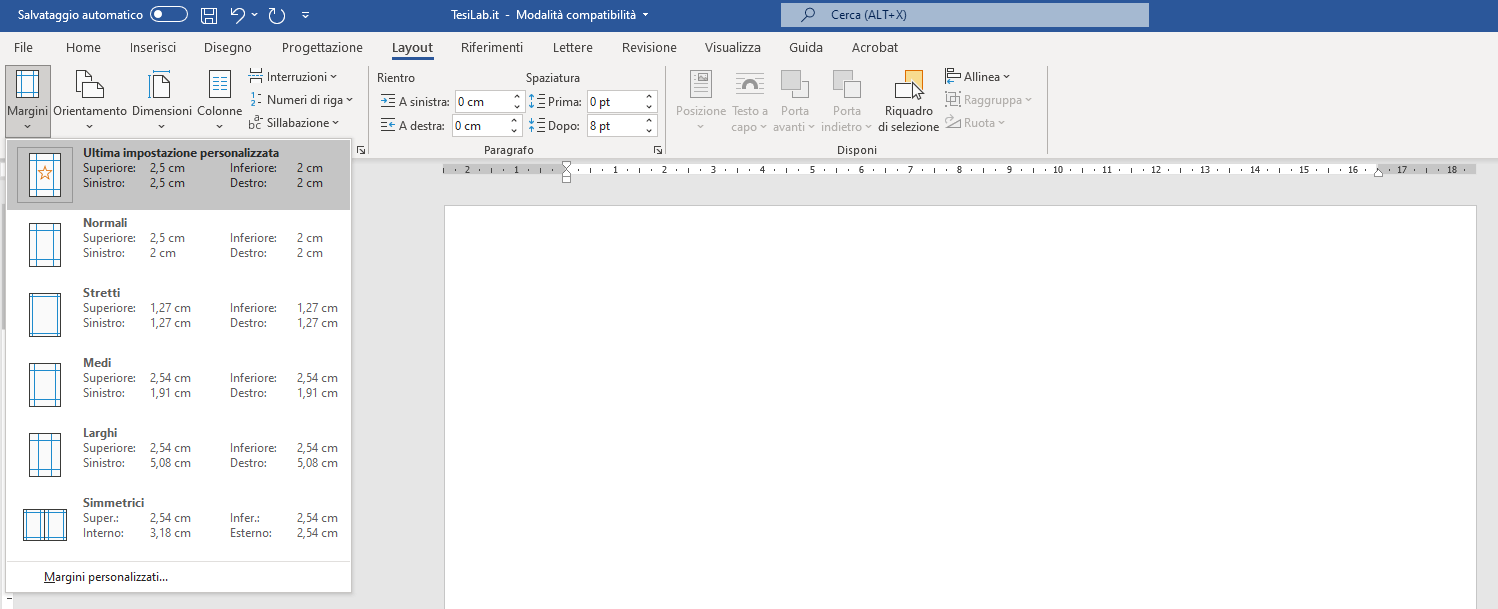Open the Dimensioni page size tool

pyautogui.click(x=158, y=100)
